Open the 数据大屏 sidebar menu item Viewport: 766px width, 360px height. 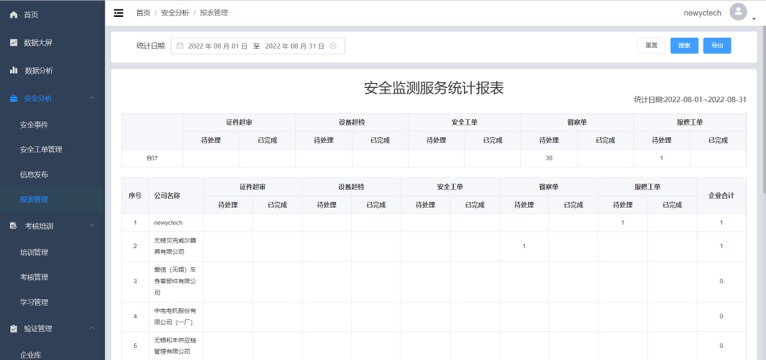[52, 42]
